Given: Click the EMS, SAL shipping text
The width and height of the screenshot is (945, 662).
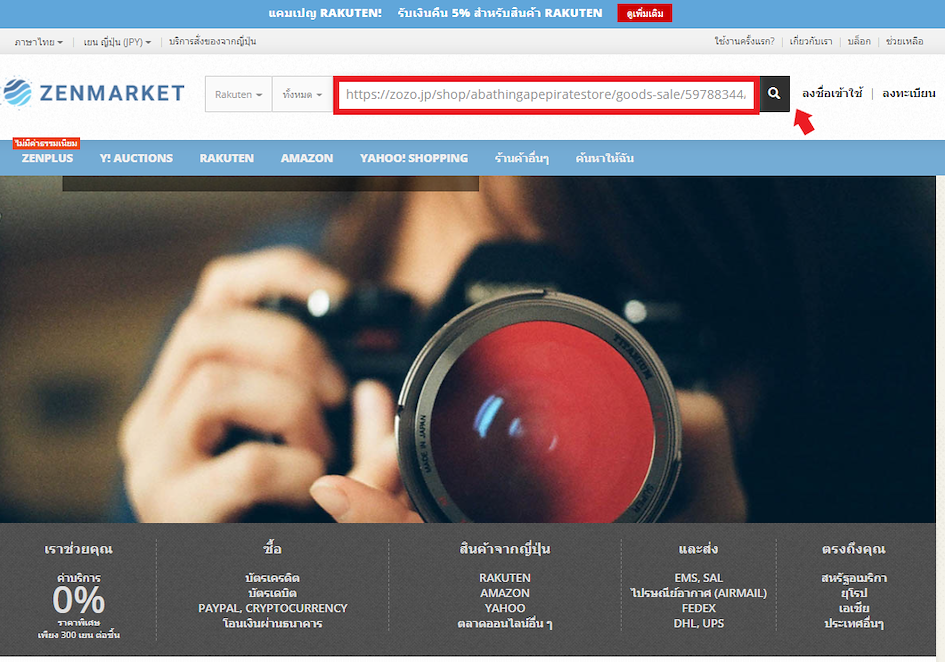Looking at the screenshot, I should coord(699,578).
